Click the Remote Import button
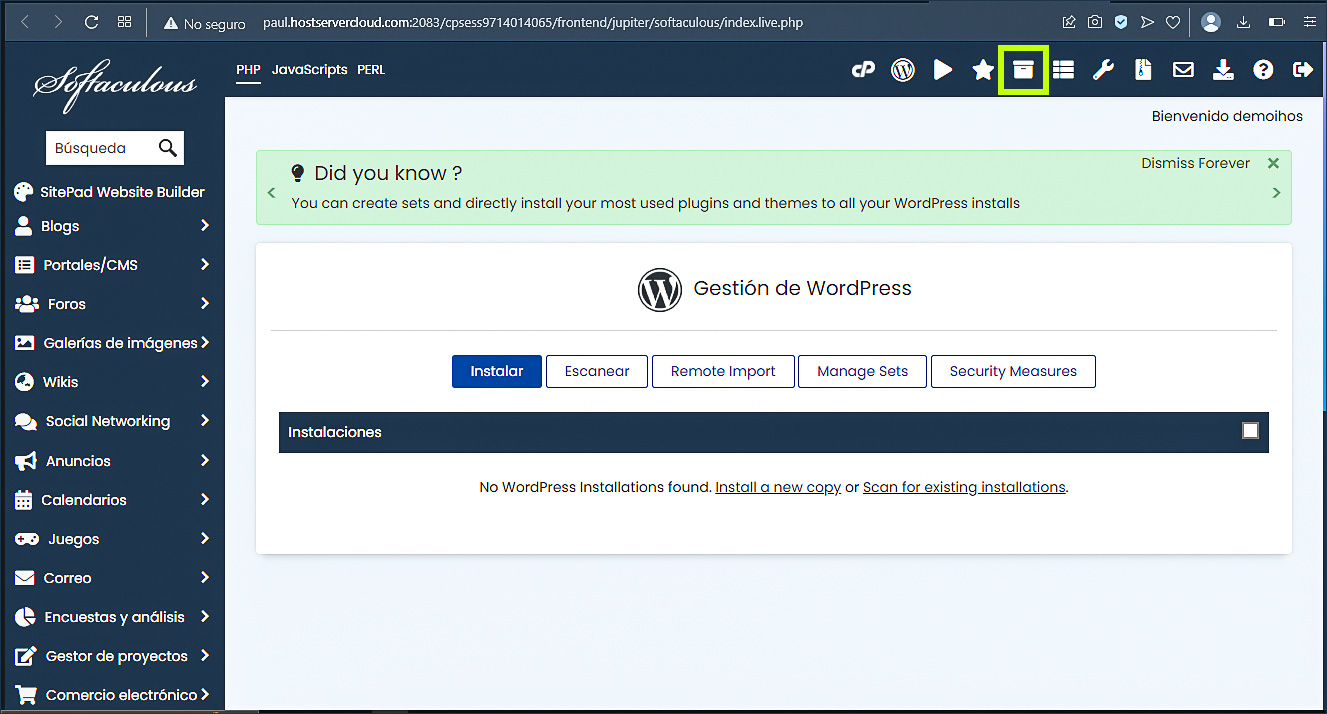Image resolution: width=1327 pixels, height=714 pixels. (723, 371)
